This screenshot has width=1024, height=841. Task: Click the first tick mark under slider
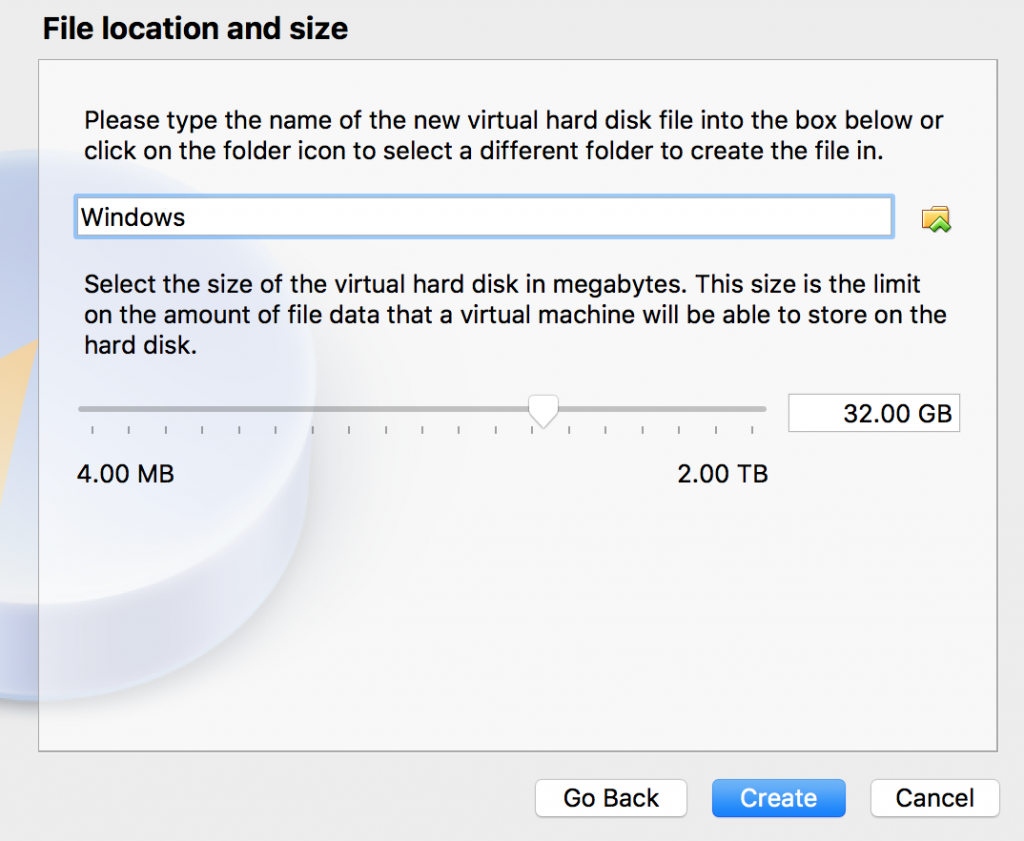[x=92, y=431]
